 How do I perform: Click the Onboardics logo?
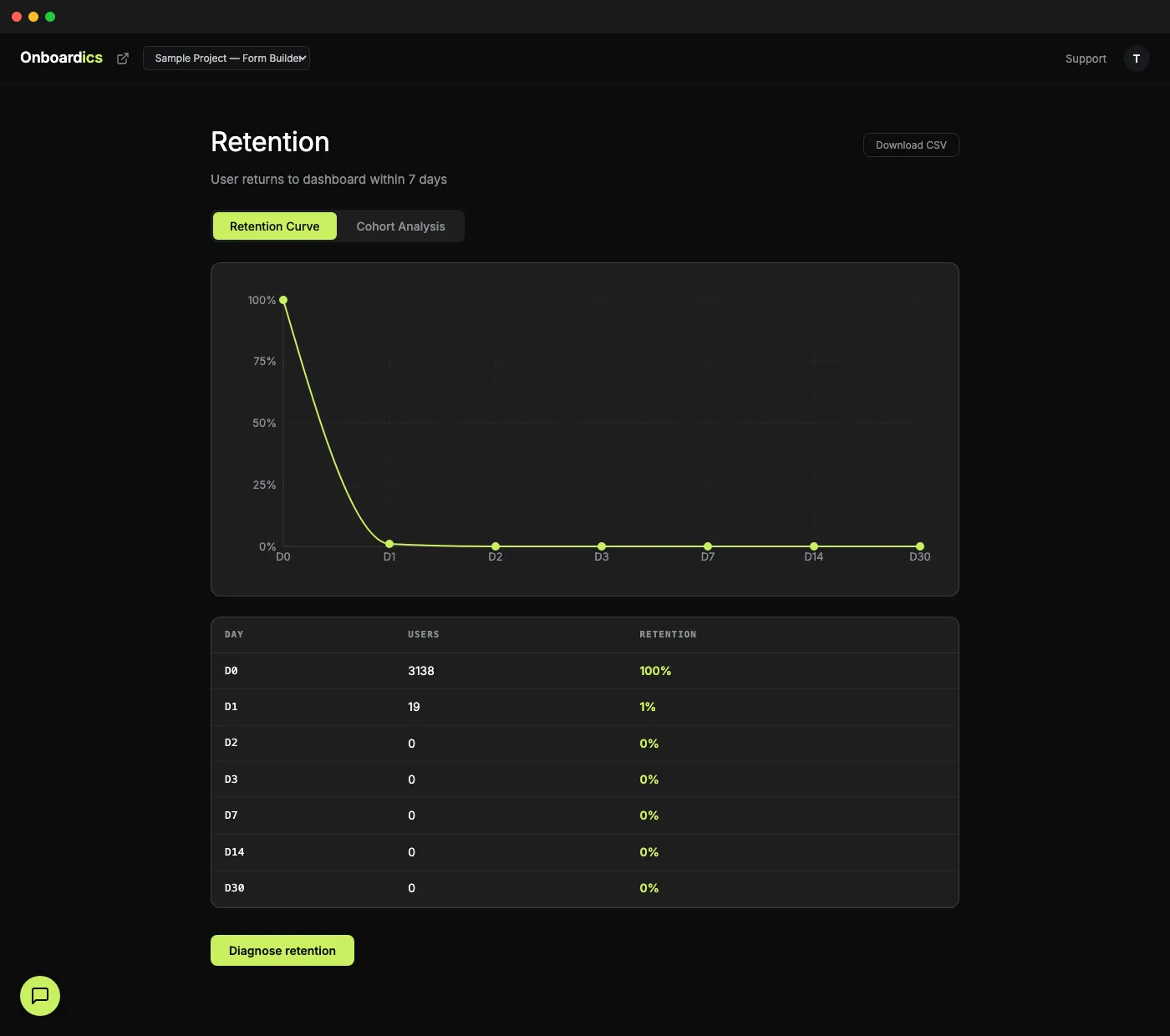(61, 57)
